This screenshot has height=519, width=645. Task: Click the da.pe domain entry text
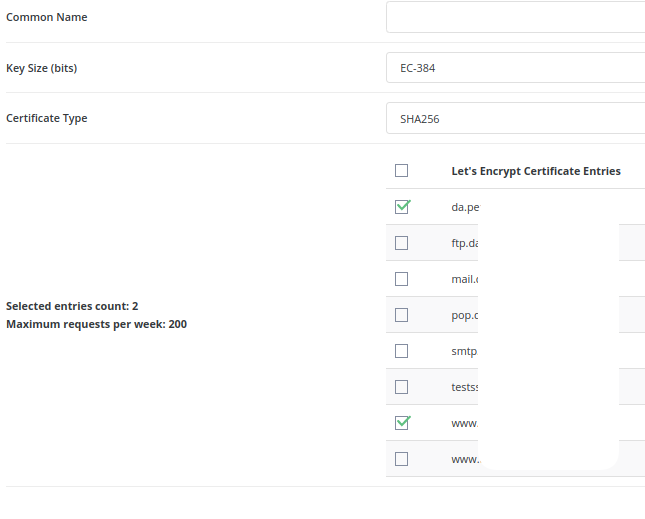pos(465,207)
